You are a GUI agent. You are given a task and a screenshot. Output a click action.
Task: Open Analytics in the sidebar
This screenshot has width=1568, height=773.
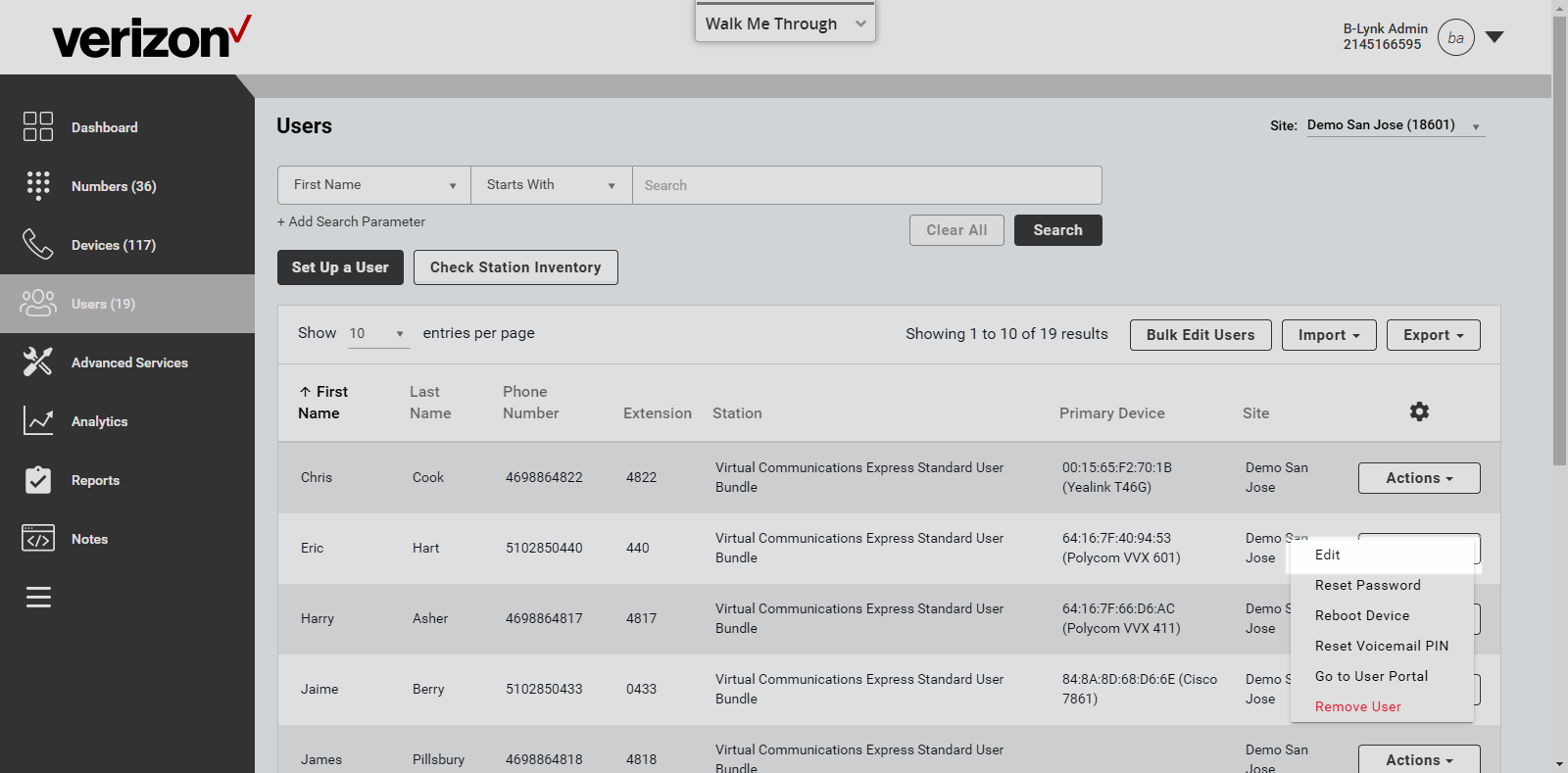coord(99,421)
